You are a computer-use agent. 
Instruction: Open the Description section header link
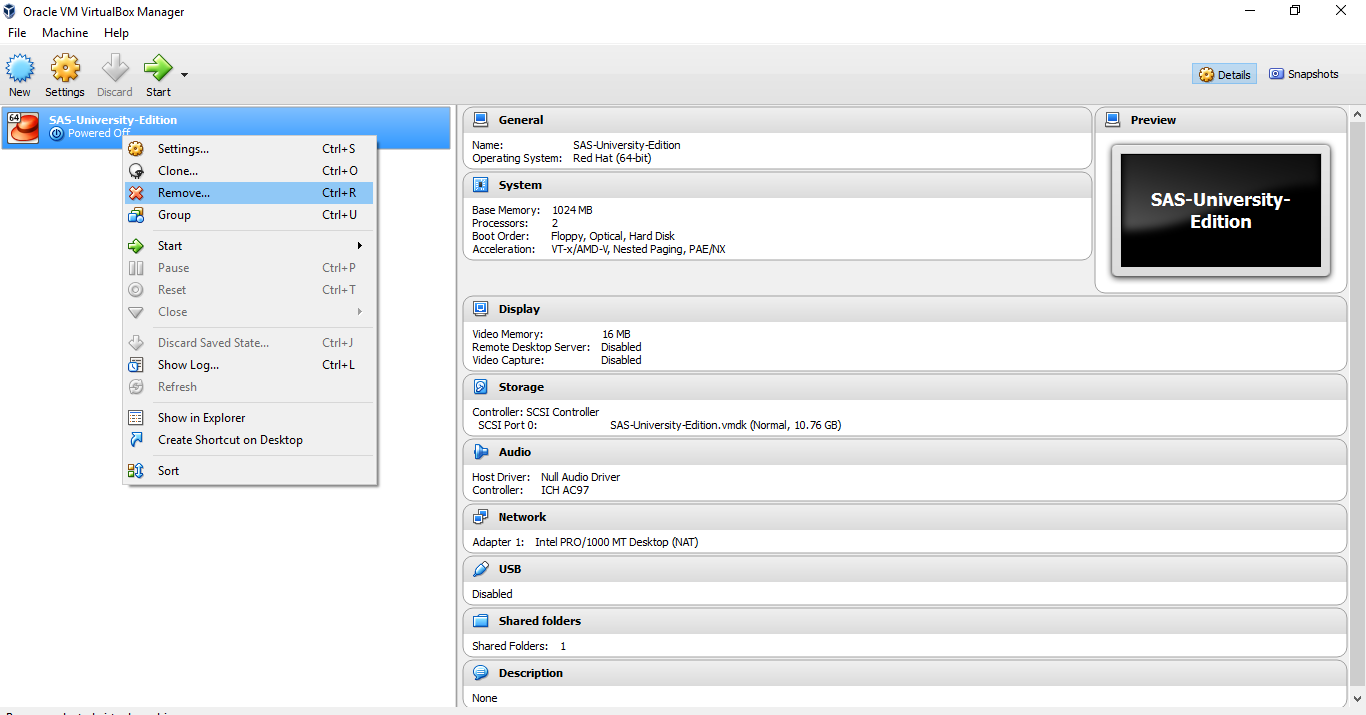[x=531, y=673]
